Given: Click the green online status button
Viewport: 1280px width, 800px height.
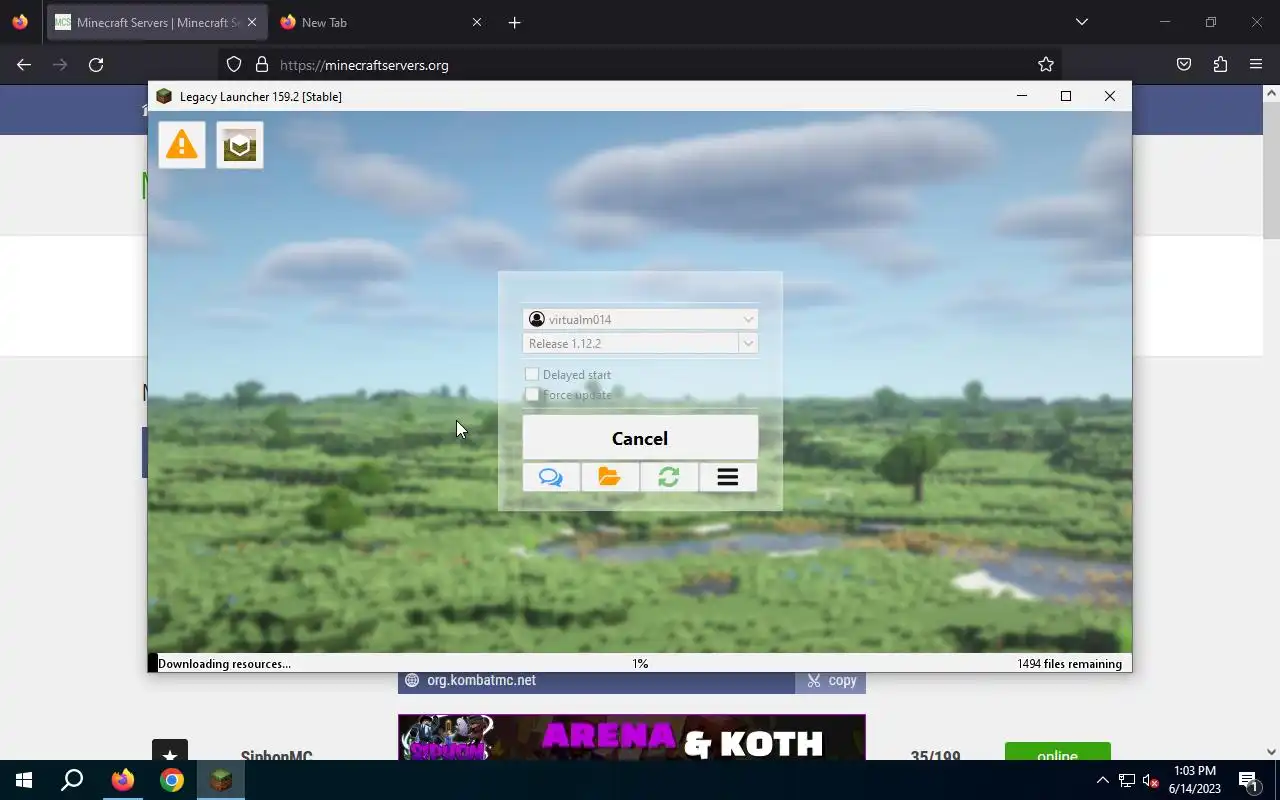Looking at the screenshot, I should coord(1057,752).
